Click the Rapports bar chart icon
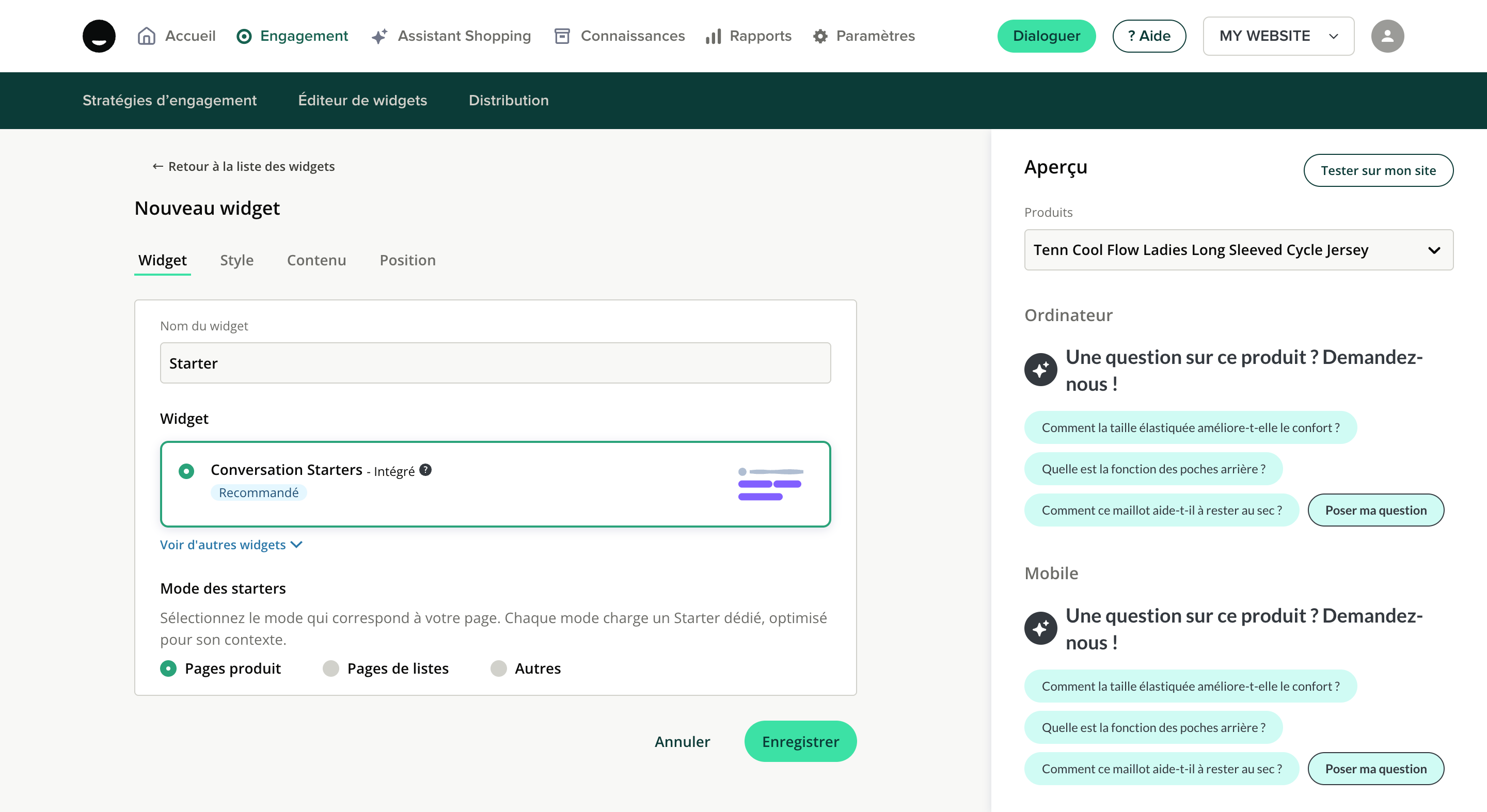 pyautogui.click(x=714, y=36)
